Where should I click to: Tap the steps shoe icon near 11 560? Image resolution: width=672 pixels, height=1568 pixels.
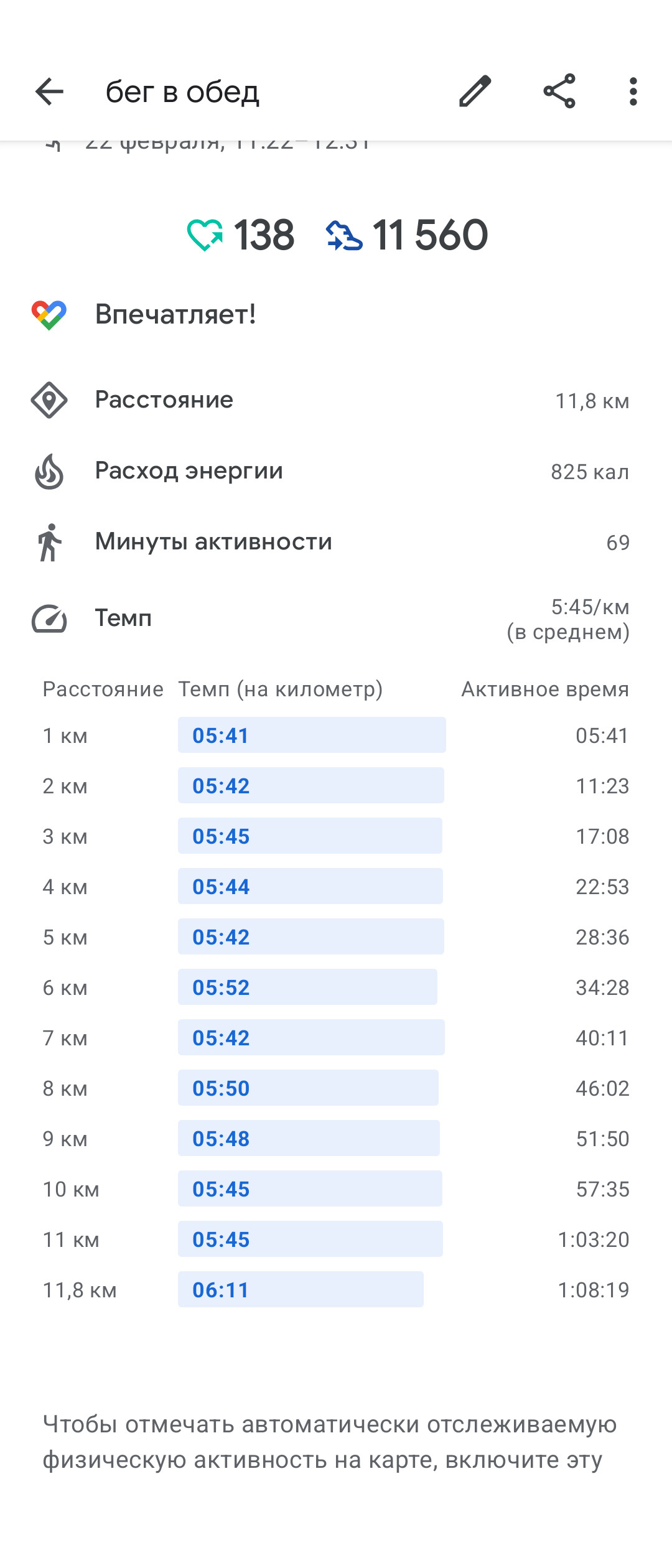pos(344,236)
